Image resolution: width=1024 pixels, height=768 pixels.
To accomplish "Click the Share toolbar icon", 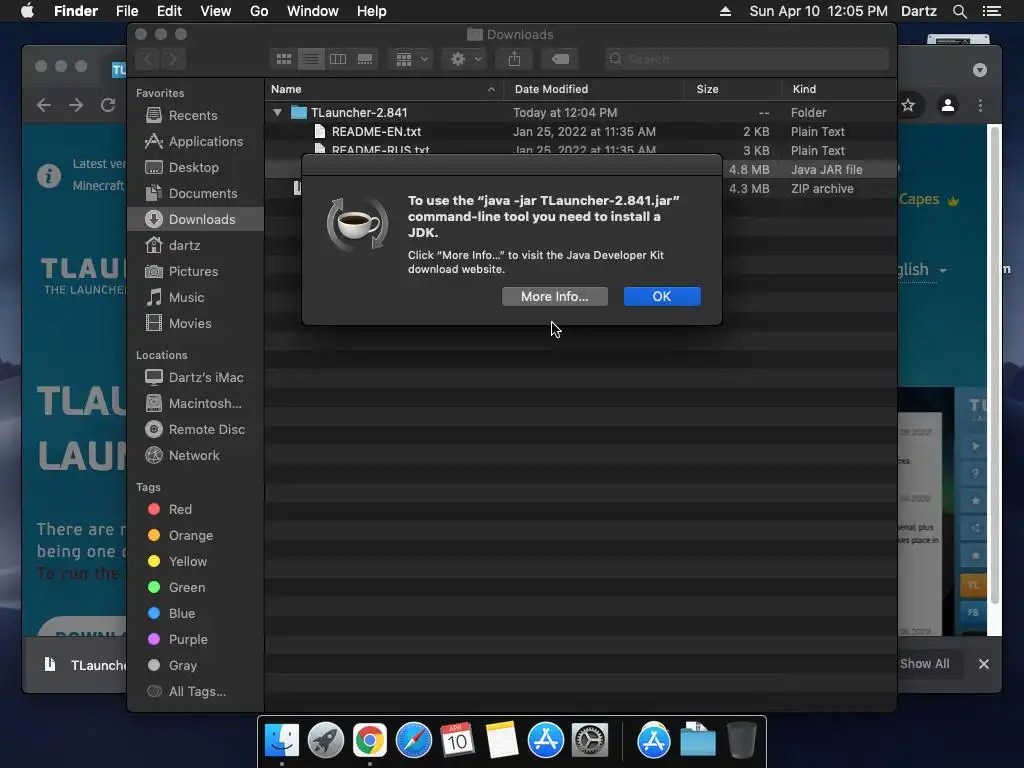I will 515,59.
